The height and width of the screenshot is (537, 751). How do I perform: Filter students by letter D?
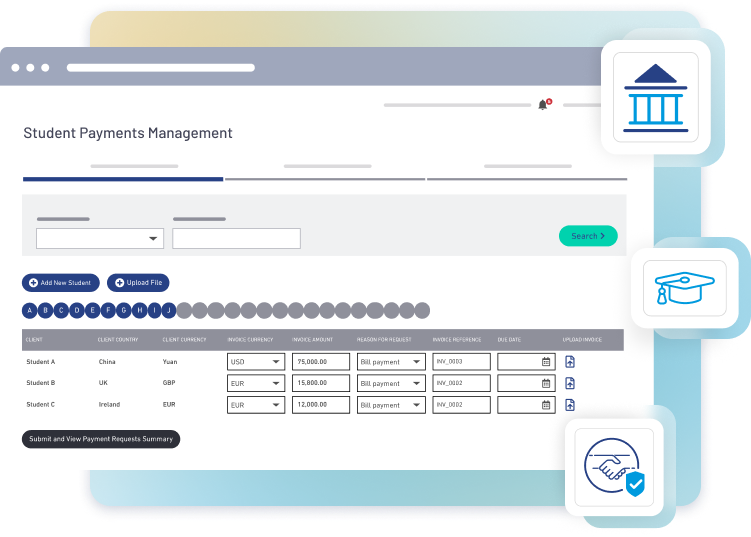coord(77,310)
